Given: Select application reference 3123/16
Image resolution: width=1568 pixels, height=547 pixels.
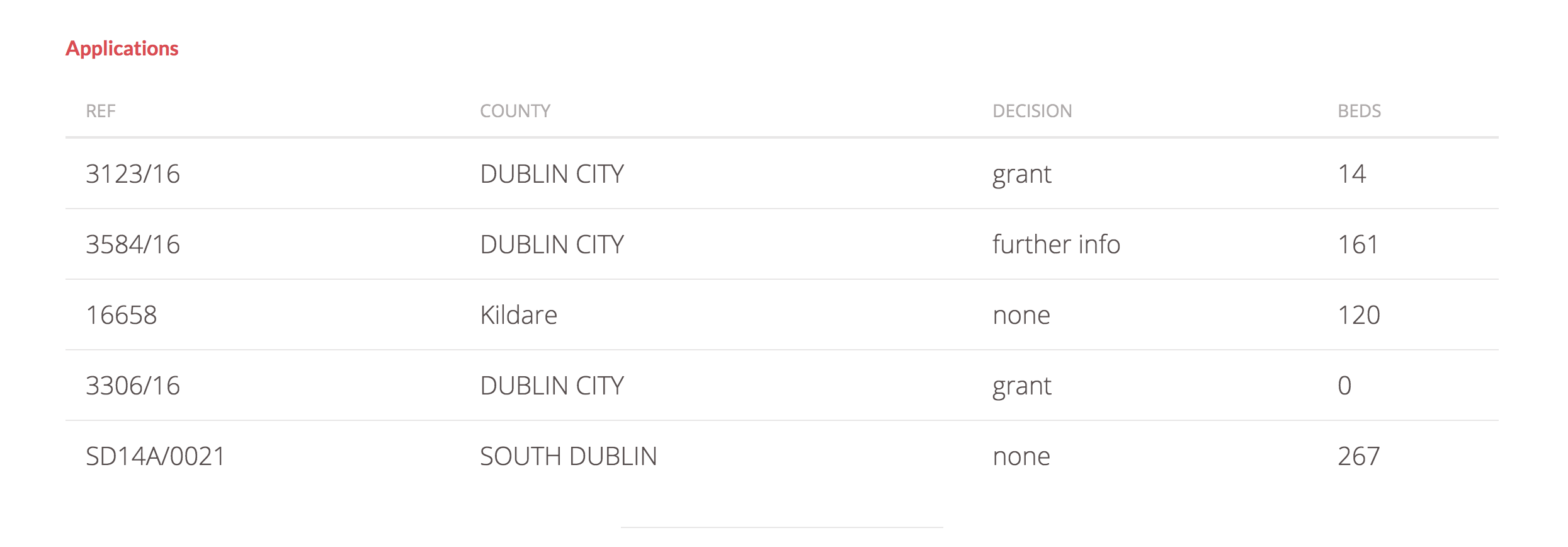Looking at the screenshot, I should [x=133, y=174].
